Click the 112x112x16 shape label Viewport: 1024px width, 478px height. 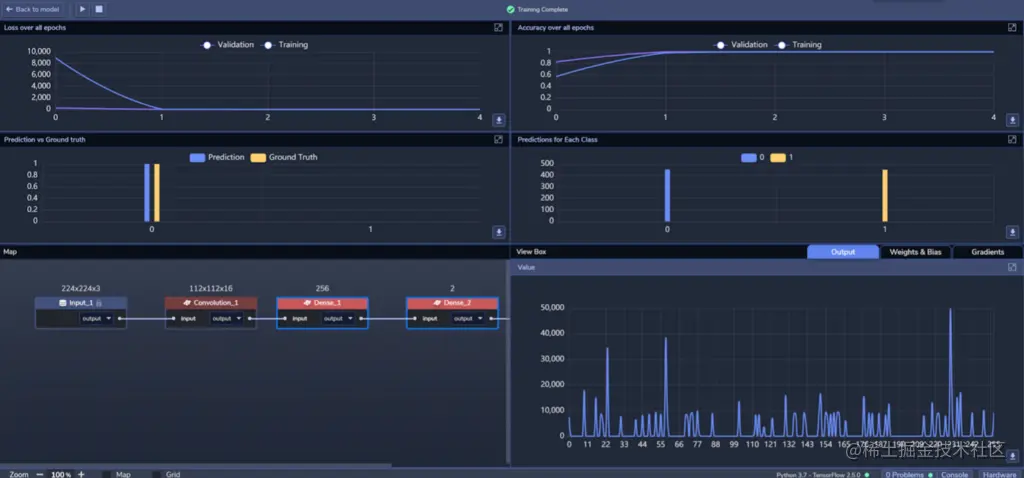coord(211,288)
